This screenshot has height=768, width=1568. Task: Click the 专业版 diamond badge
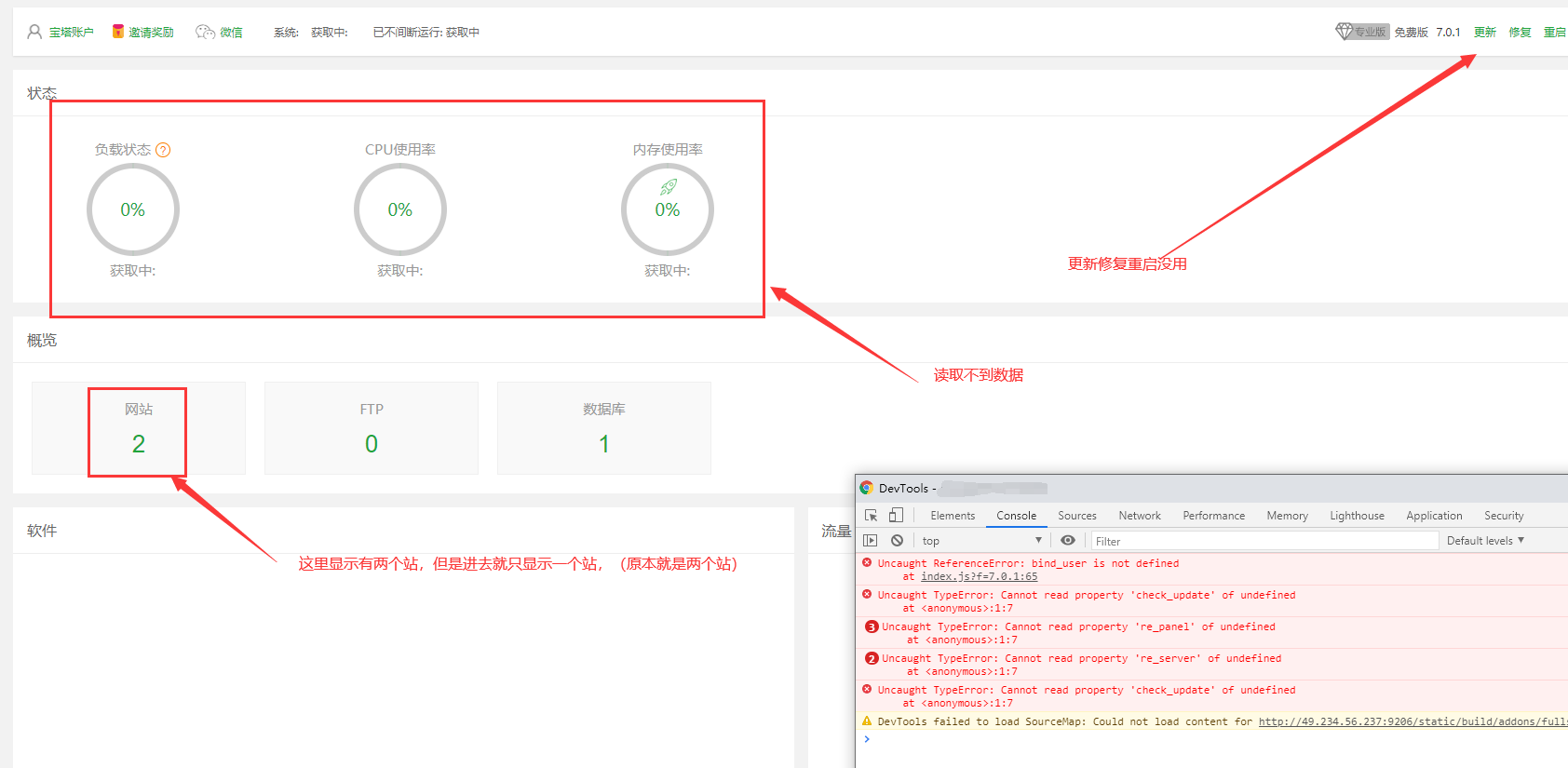click(x=1362, y=32)
